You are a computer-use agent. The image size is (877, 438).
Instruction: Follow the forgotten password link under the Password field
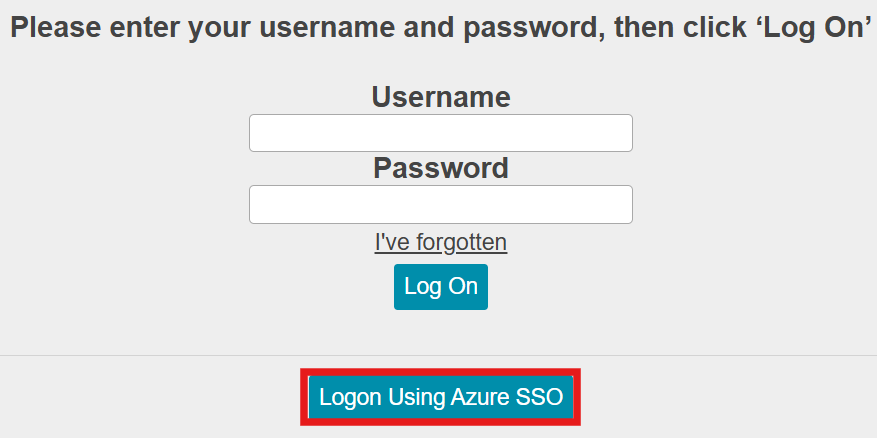441,243
